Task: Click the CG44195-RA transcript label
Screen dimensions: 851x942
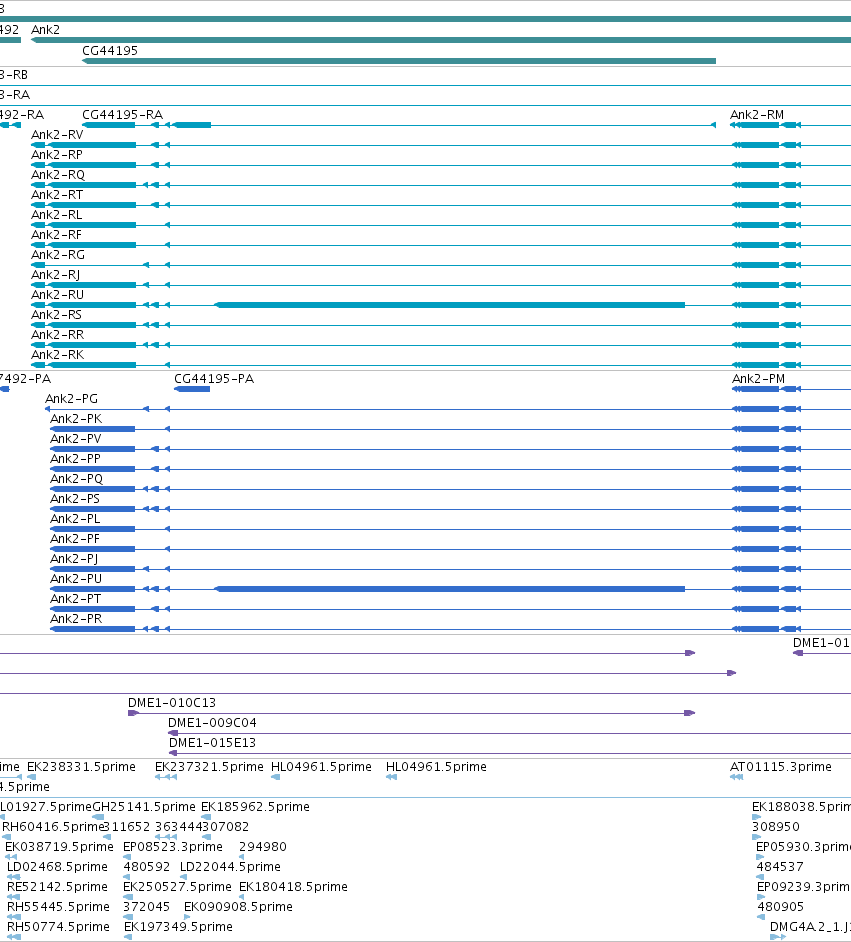Action: click(x=123, y=115)
